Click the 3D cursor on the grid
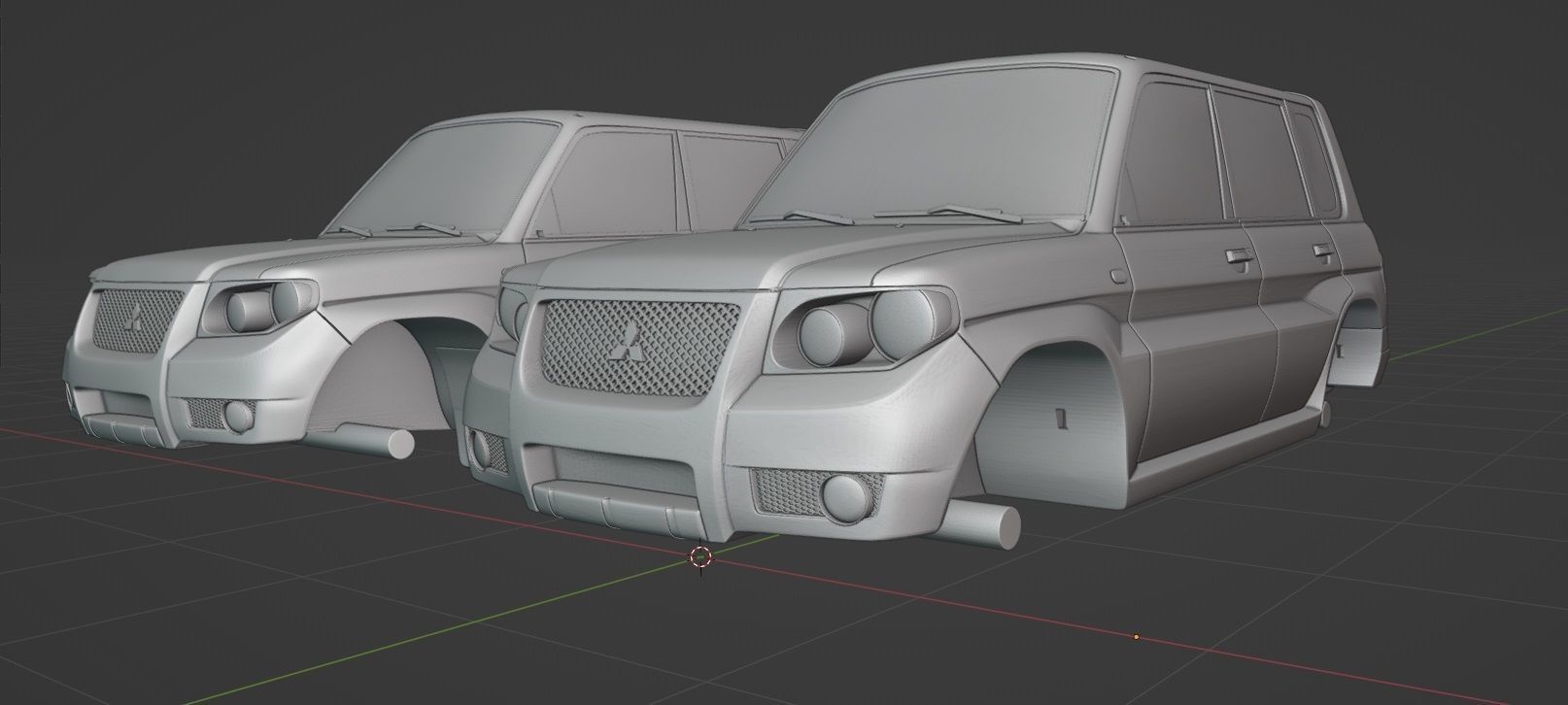1568x705 pixels. (x=700, y=556)
